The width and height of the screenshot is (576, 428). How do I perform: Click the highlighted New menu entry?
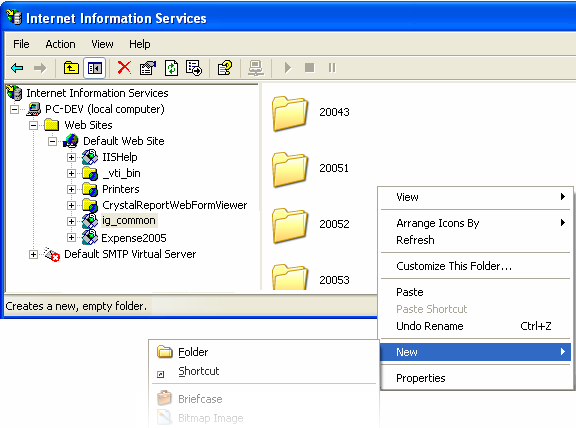coord(475,352)
